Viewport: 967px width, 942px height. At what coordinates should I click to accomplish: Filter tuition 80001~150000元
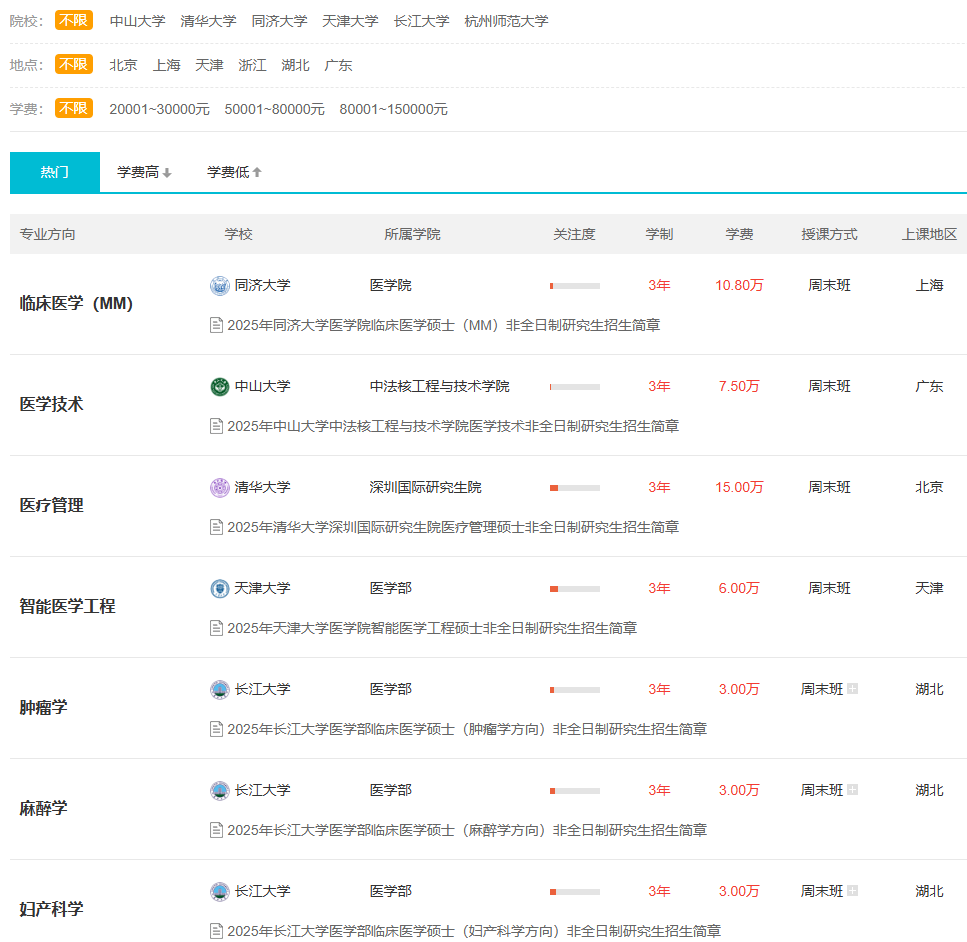(393, 109)
